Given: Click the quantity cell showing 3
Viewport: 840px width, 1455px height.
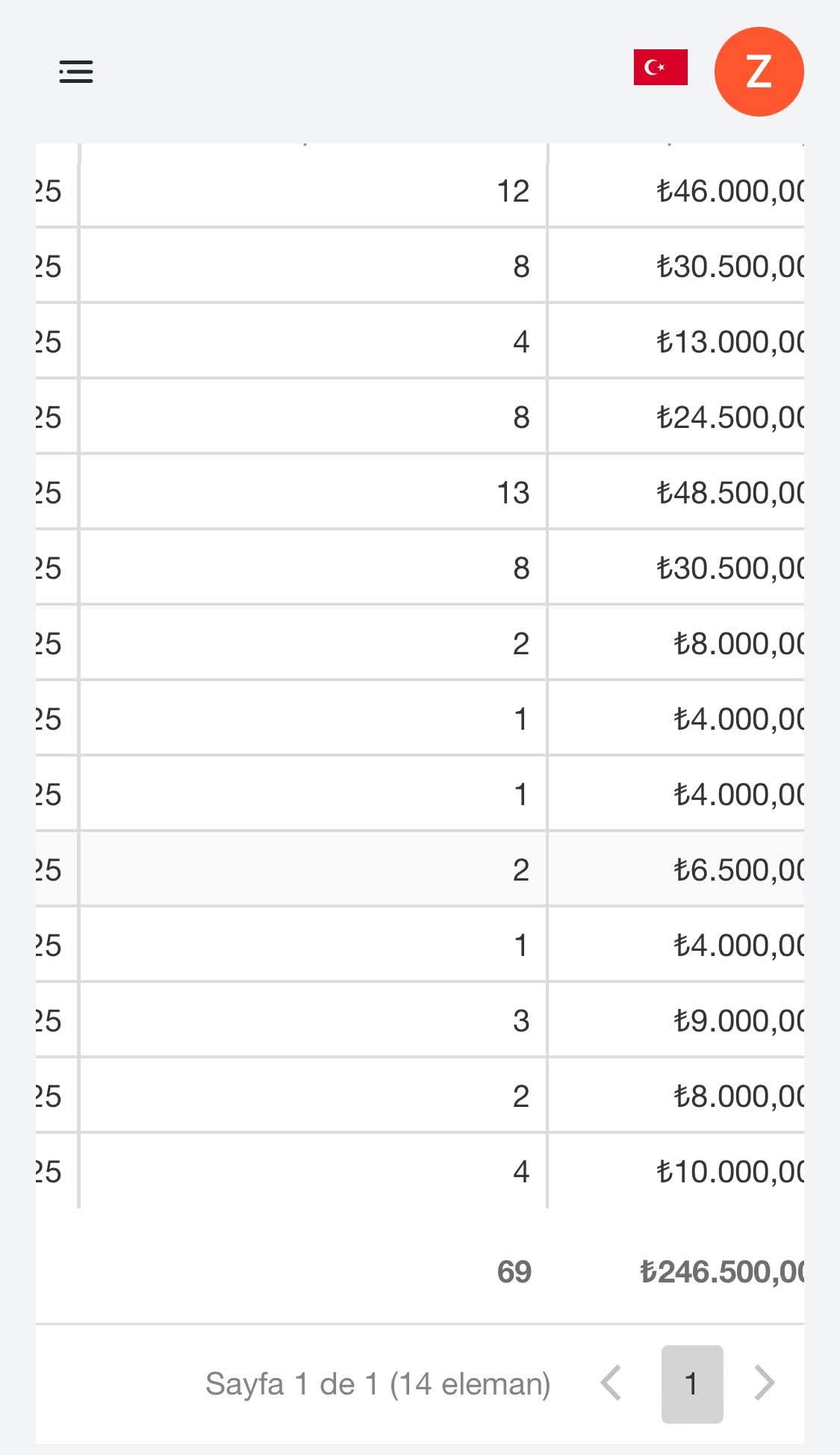Looking at the screenshot, I should pos(313,1021).
